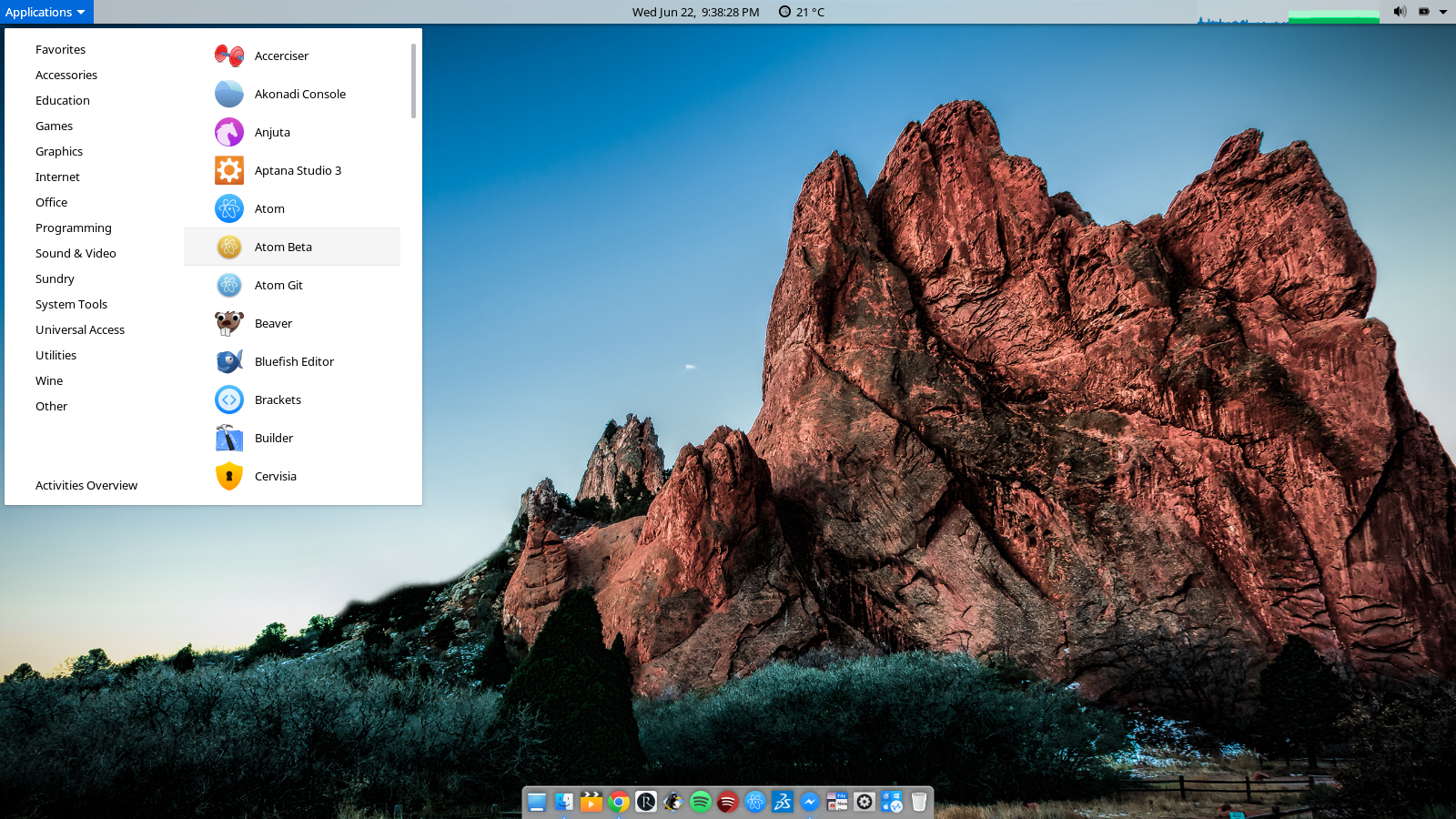
Task: Launch the orange clapperboard video player
Action: 591,802
